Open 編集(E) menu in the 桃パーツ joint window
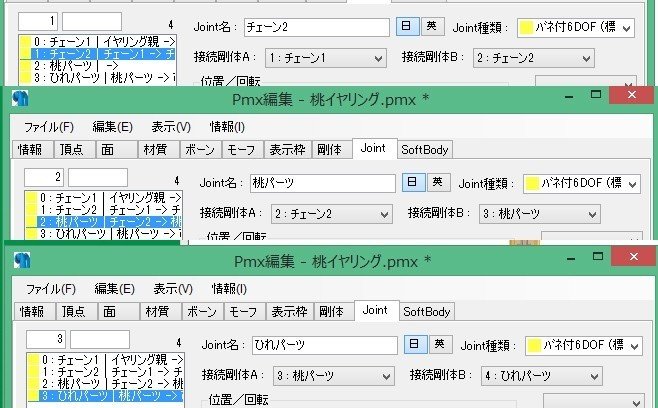 point(112,127)
